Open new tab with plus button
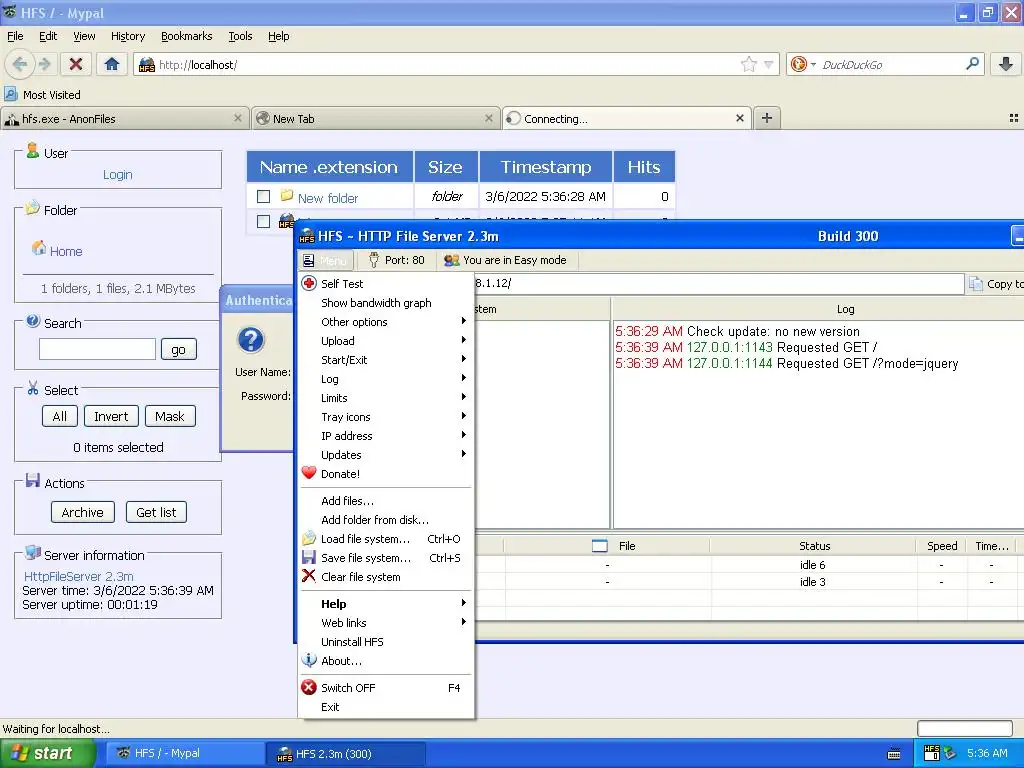Image resolution: width=1024 pixels, height=768 pixels. [767, 118]
